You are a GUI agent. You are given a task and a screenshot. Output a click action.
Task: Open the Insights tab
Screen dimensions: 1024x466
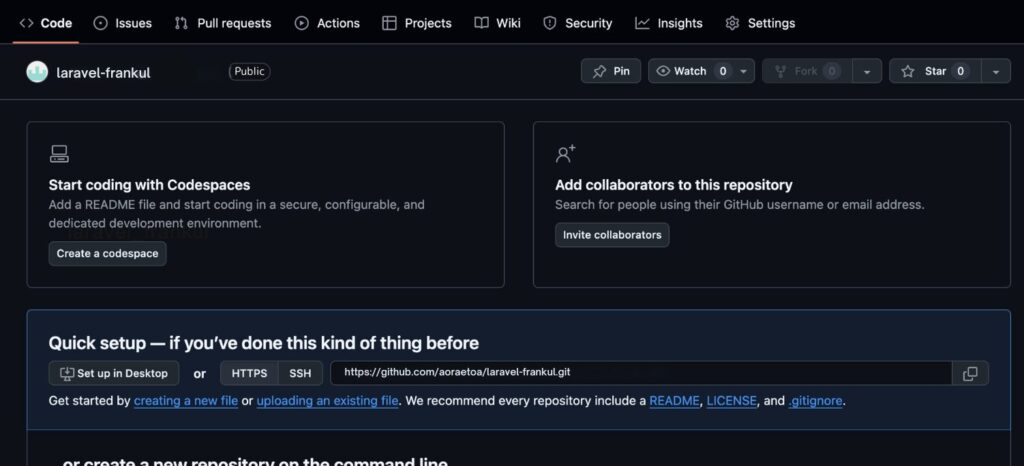669,23
